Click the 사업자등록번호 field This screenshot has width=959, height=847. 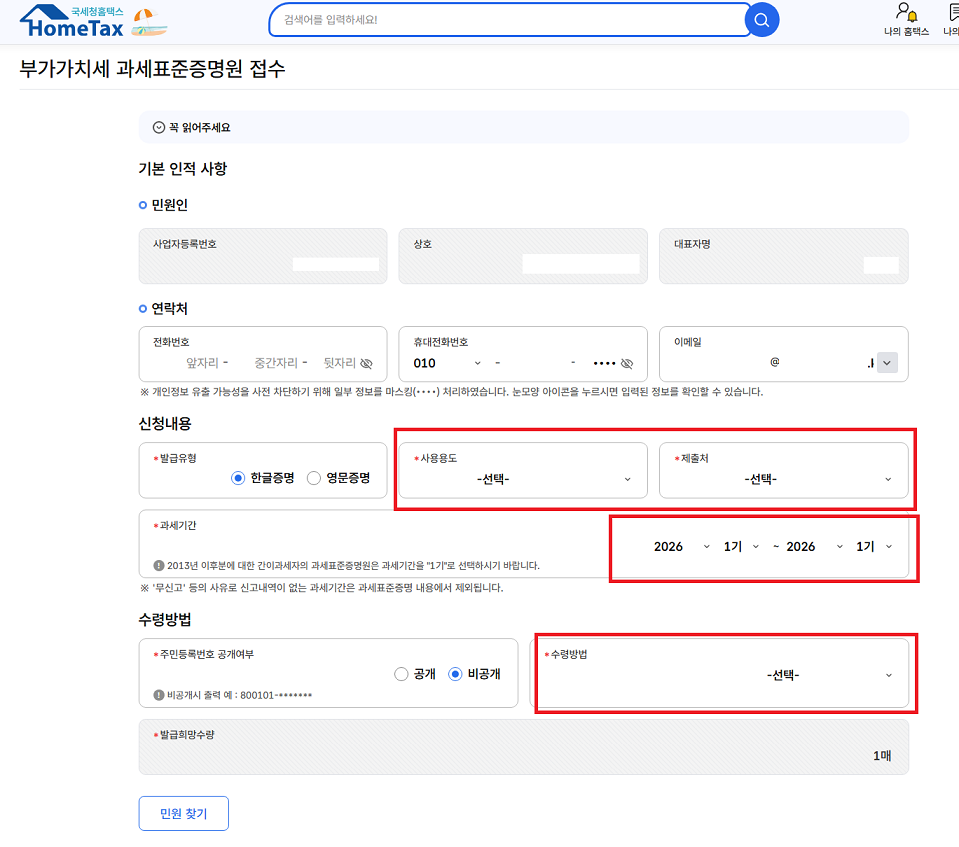click(x=263, y=256)
